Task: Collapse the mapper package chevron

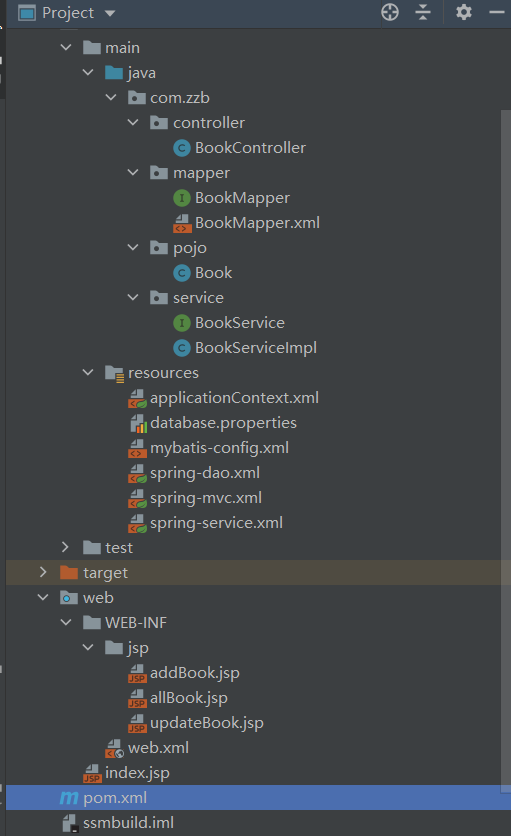Action: 133,173
